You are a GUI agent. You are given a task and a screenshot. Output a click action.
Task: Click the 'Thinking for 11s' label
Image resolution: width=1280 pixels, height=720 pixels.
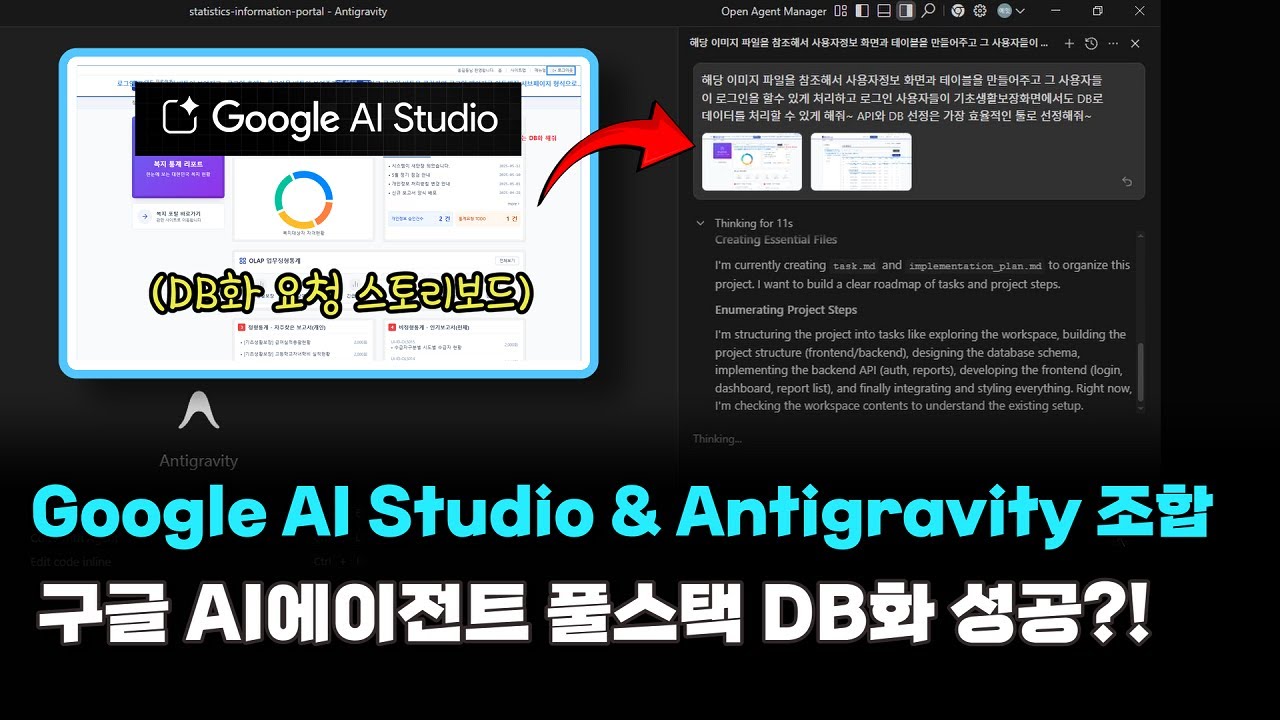tap(753, 223)
